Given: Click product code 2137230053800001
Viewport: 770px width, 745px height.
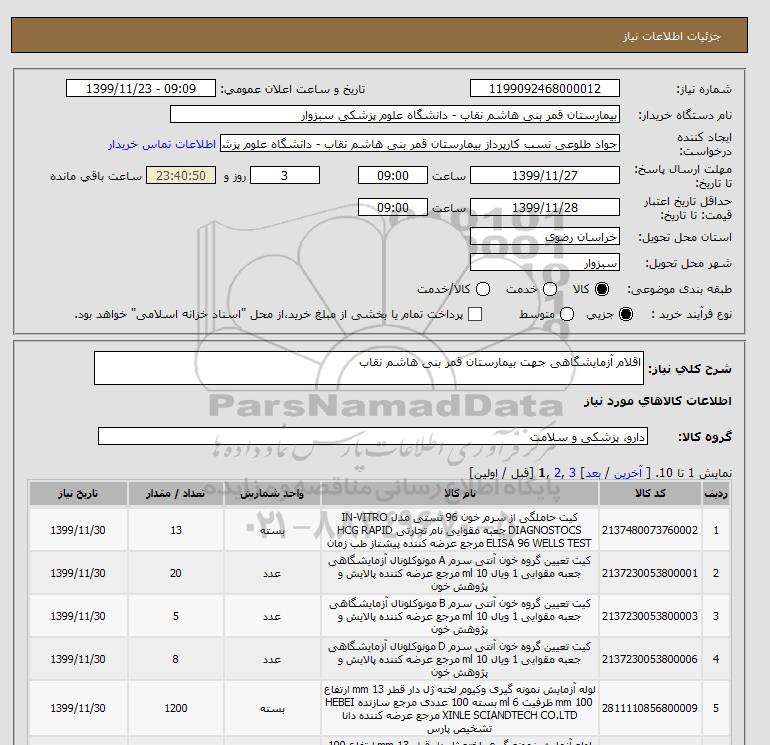Looking at the screenshot, I should click(650, 573).
